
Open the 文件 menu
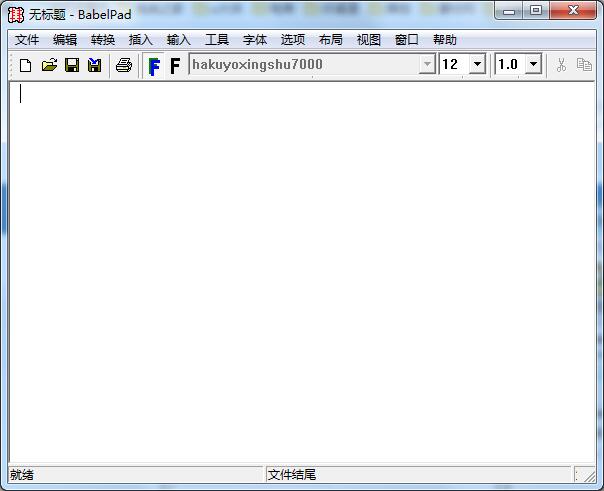(x=27, y=40)
